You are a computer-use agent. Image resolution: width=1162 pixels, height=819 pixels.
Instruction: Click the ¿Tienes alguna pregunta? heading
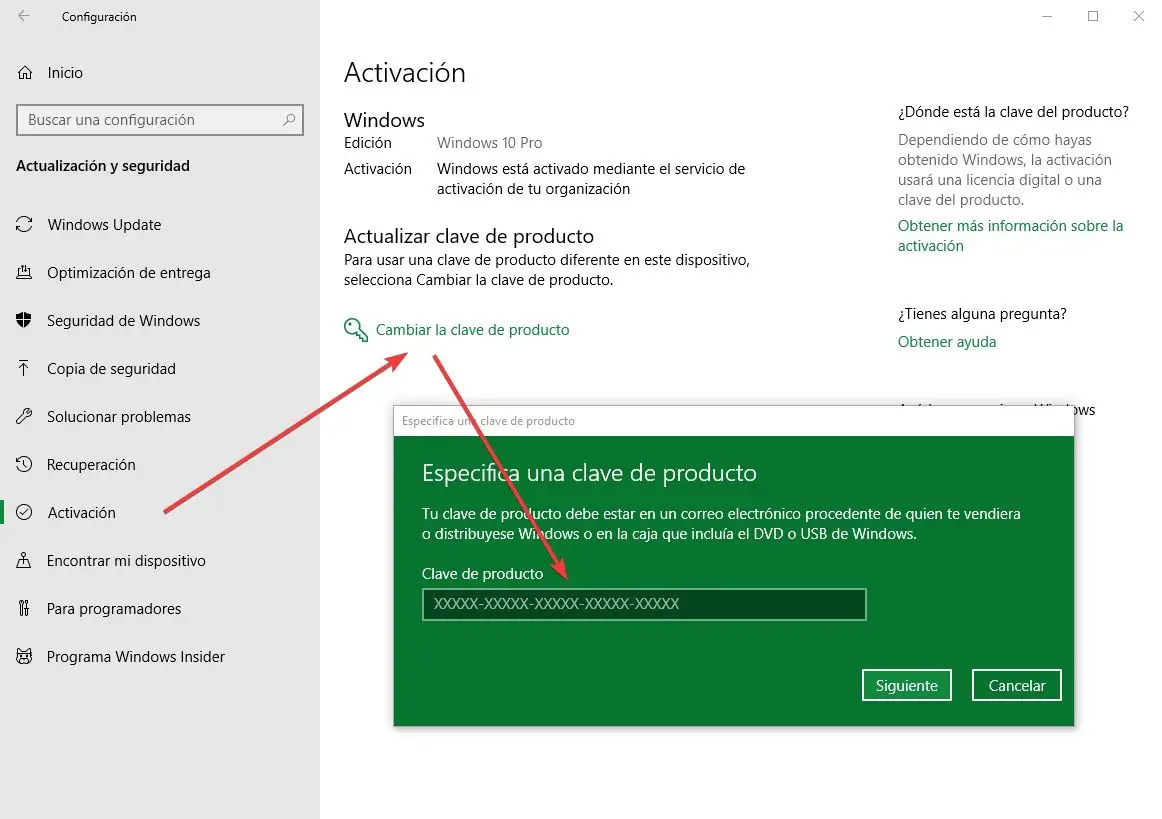(x=982, y=314)
